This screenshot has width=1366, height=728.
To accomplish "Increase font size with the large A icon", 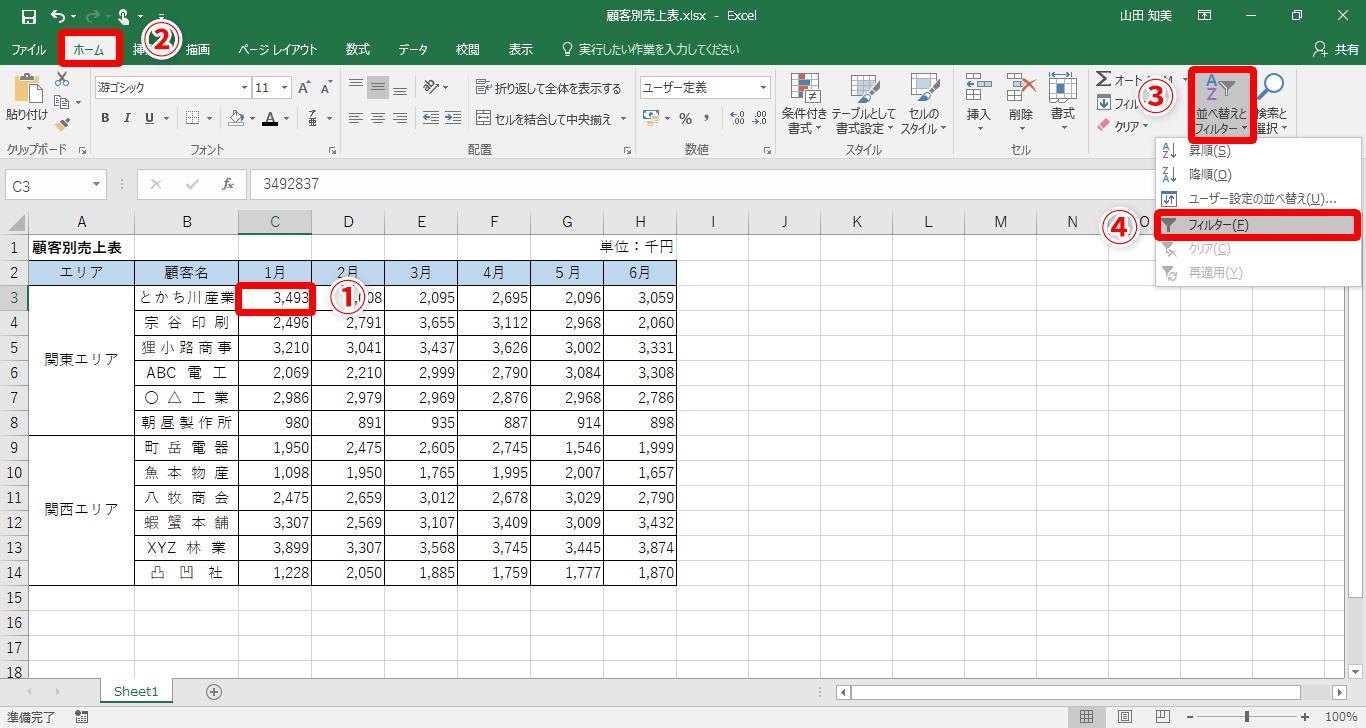I will 304,88.
